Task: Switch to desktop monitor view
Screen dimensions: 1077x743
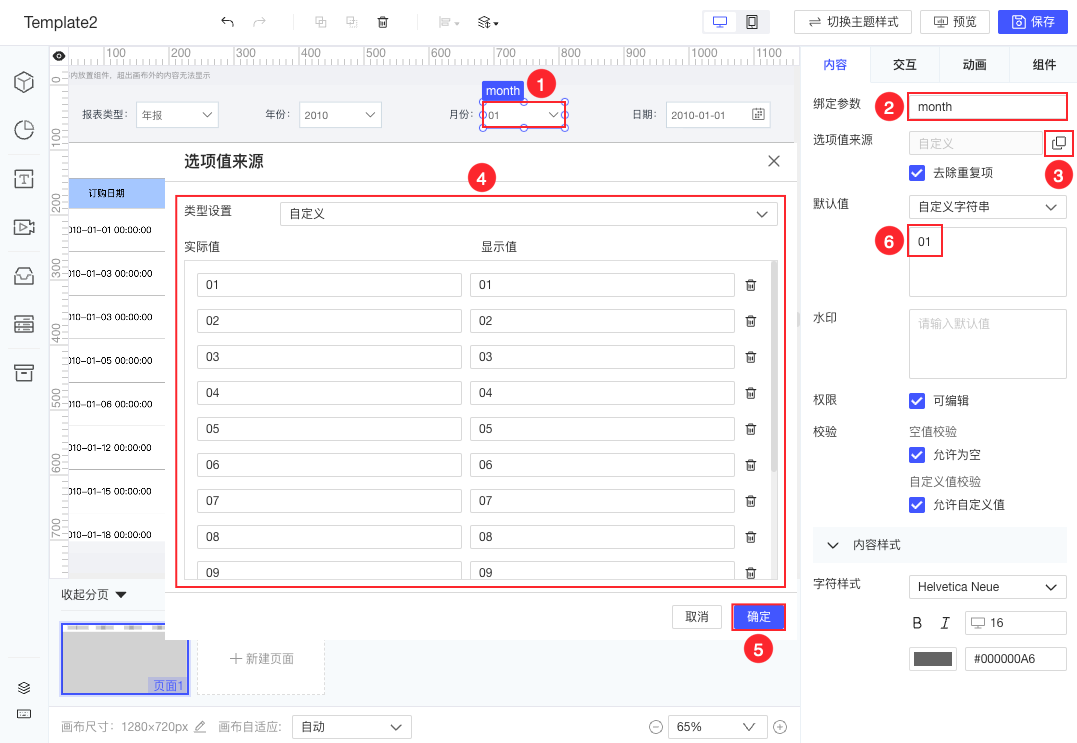Action: 720,22
